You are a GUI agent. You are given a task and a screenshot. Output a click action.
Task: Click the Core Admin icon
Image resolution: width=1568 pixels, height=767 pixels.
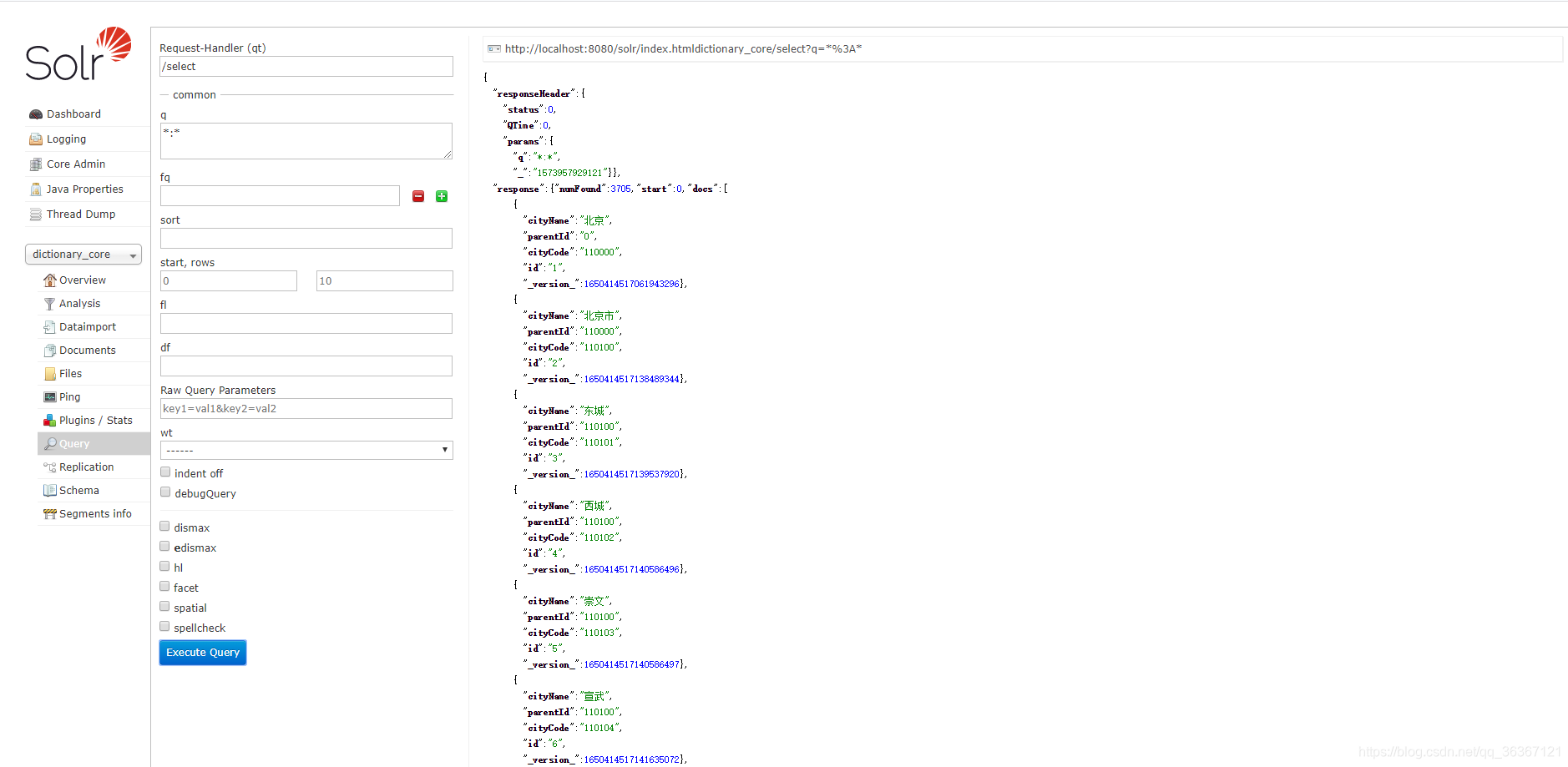pos(36,164)
